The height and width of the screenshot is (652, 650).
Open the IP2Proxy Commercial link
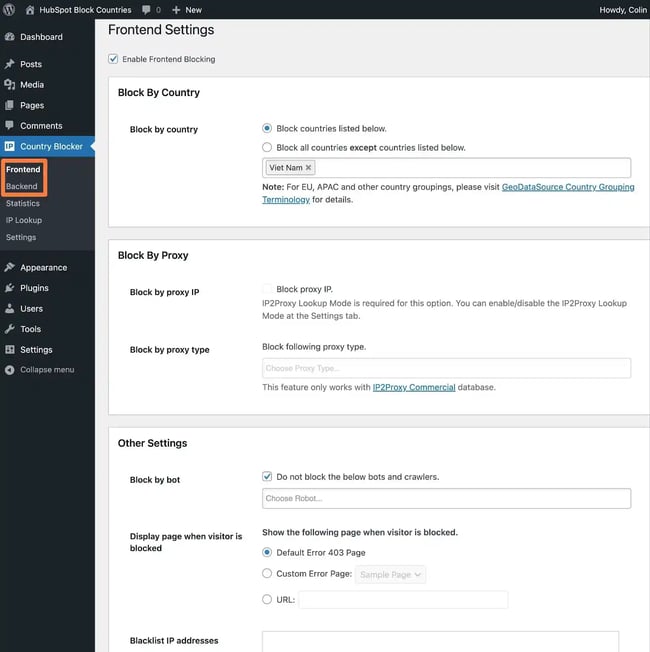pos(414,387)
